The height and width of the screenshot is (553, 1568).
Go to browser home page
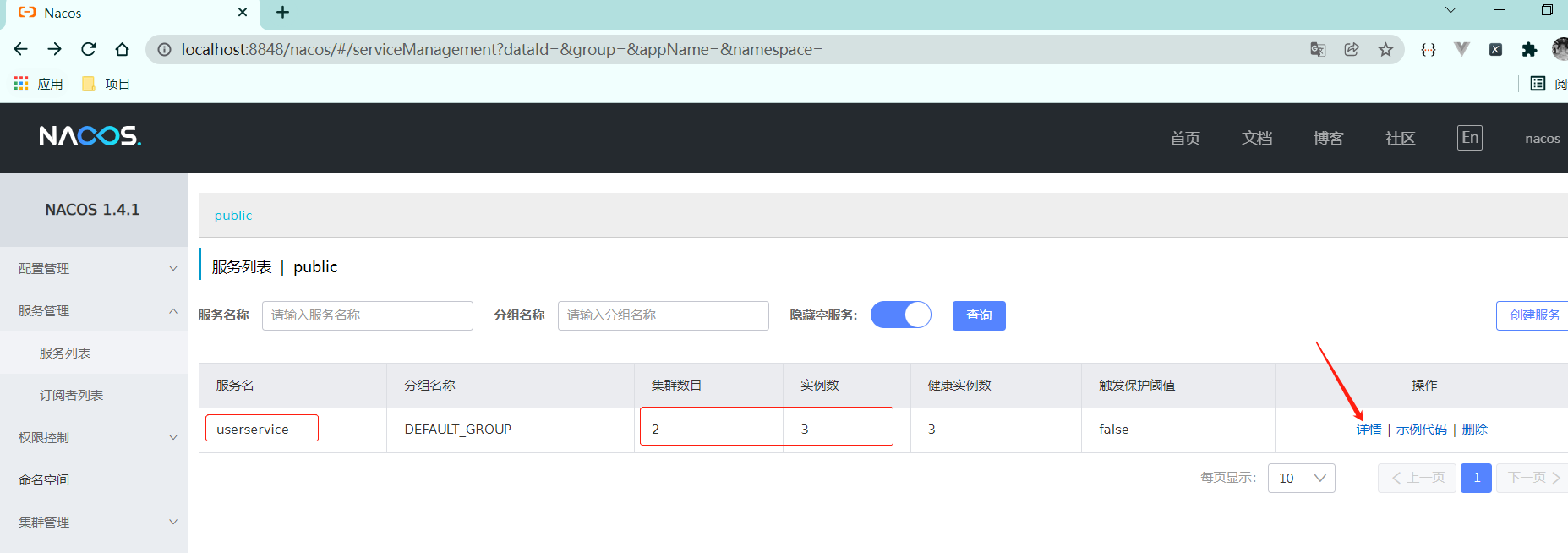[123, 49]
